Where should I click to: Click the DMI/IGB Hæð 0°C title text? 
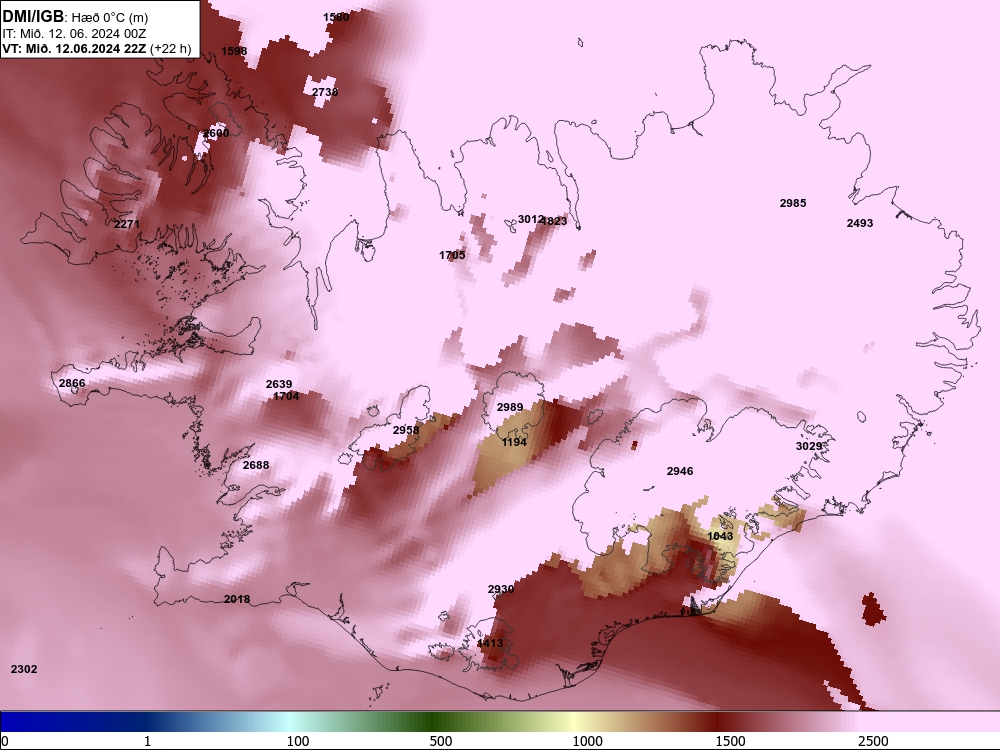click(x=75, y=17)
